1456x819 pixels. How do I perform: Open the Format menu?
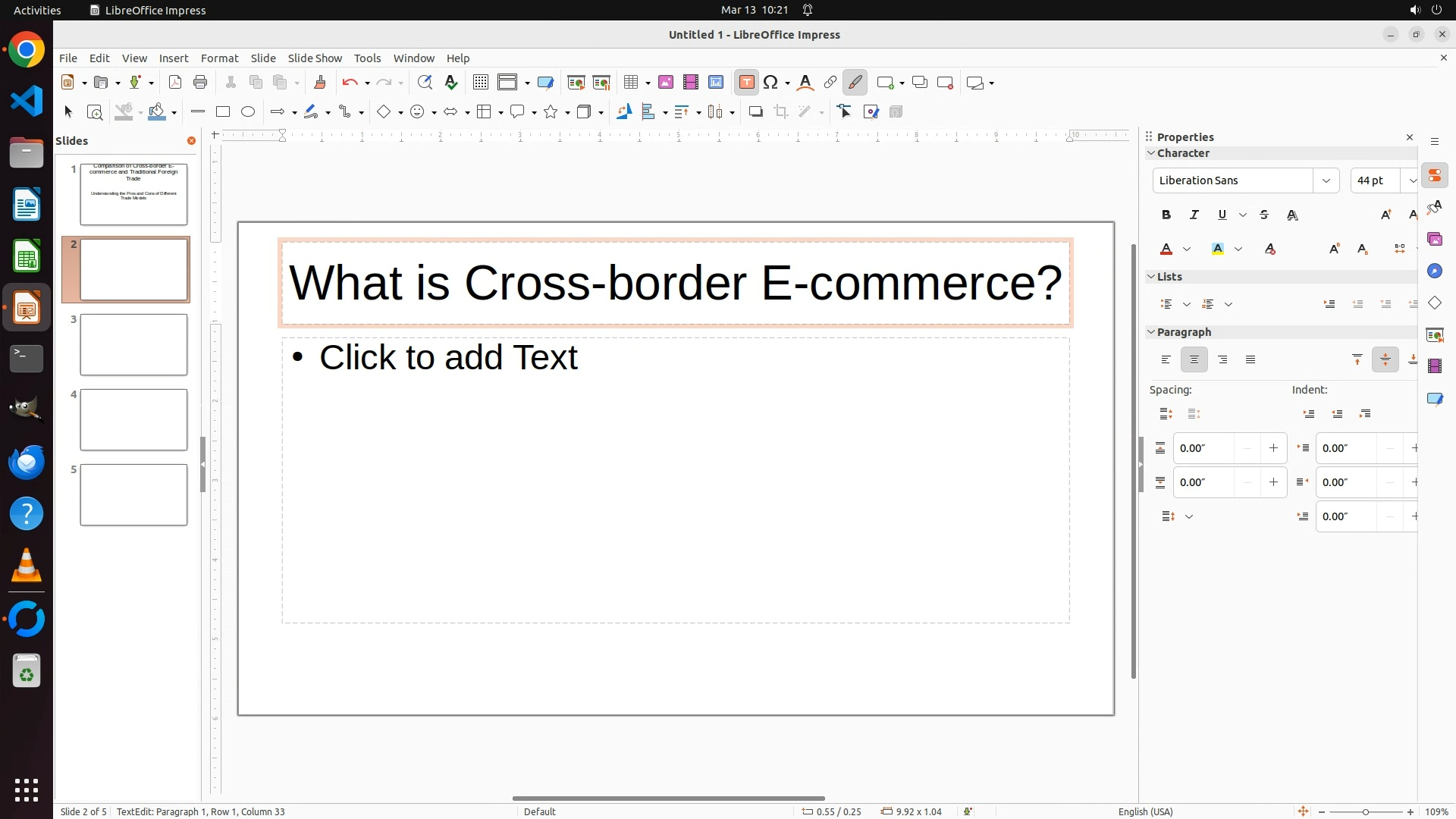[219, 58]
